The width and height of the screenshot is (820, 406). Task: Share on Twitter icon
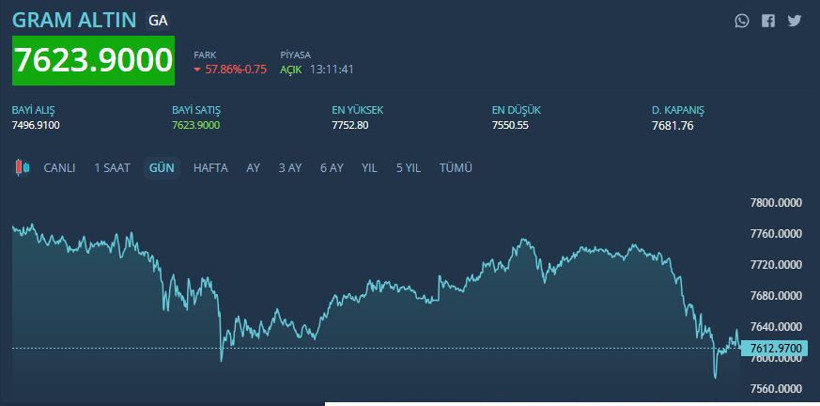click(794, 20)
